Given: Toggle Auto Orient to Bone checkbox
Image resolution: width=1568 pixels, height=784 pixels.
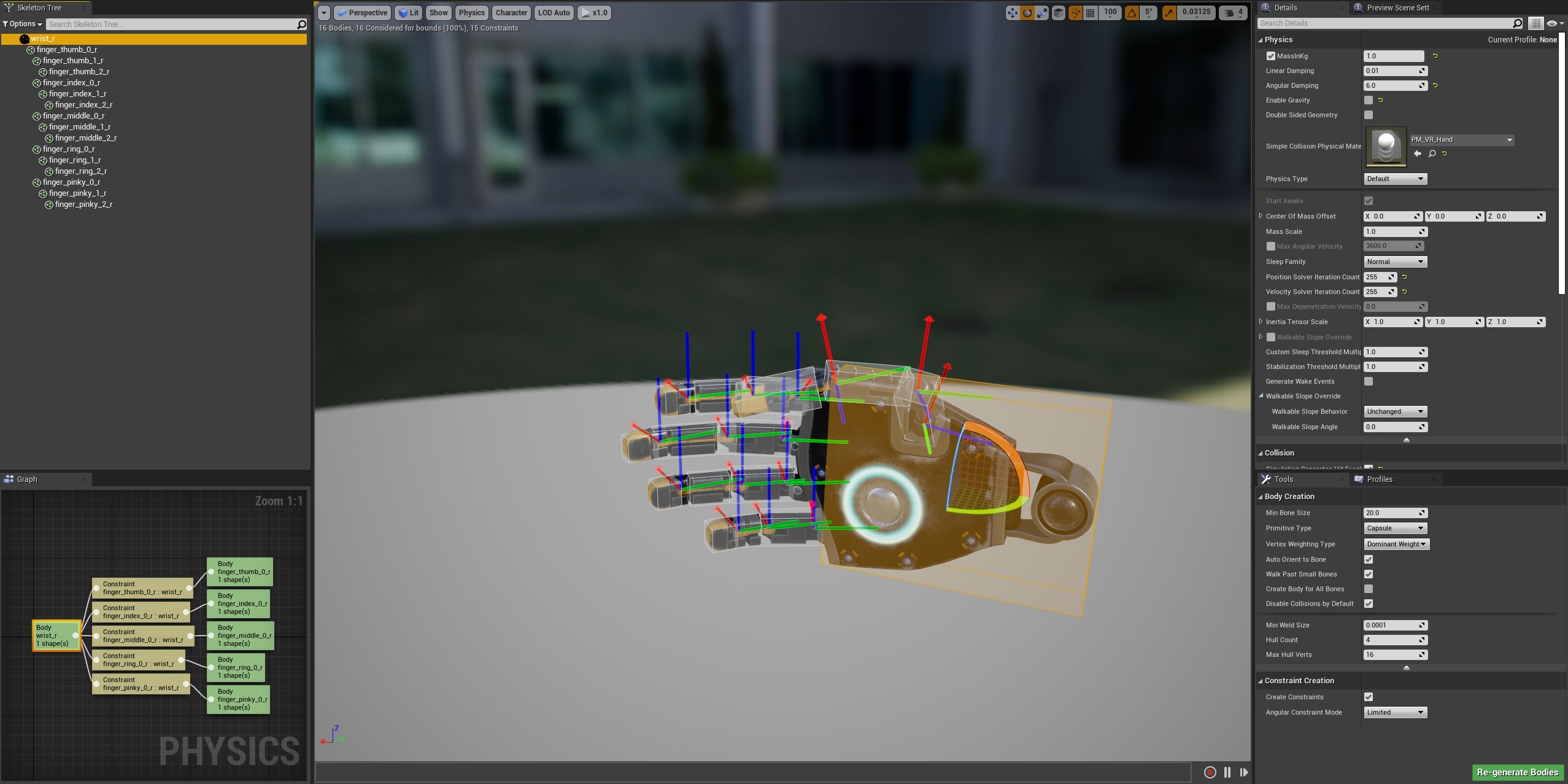Looking at the screenshot, I should click(x=1368, y=559).
